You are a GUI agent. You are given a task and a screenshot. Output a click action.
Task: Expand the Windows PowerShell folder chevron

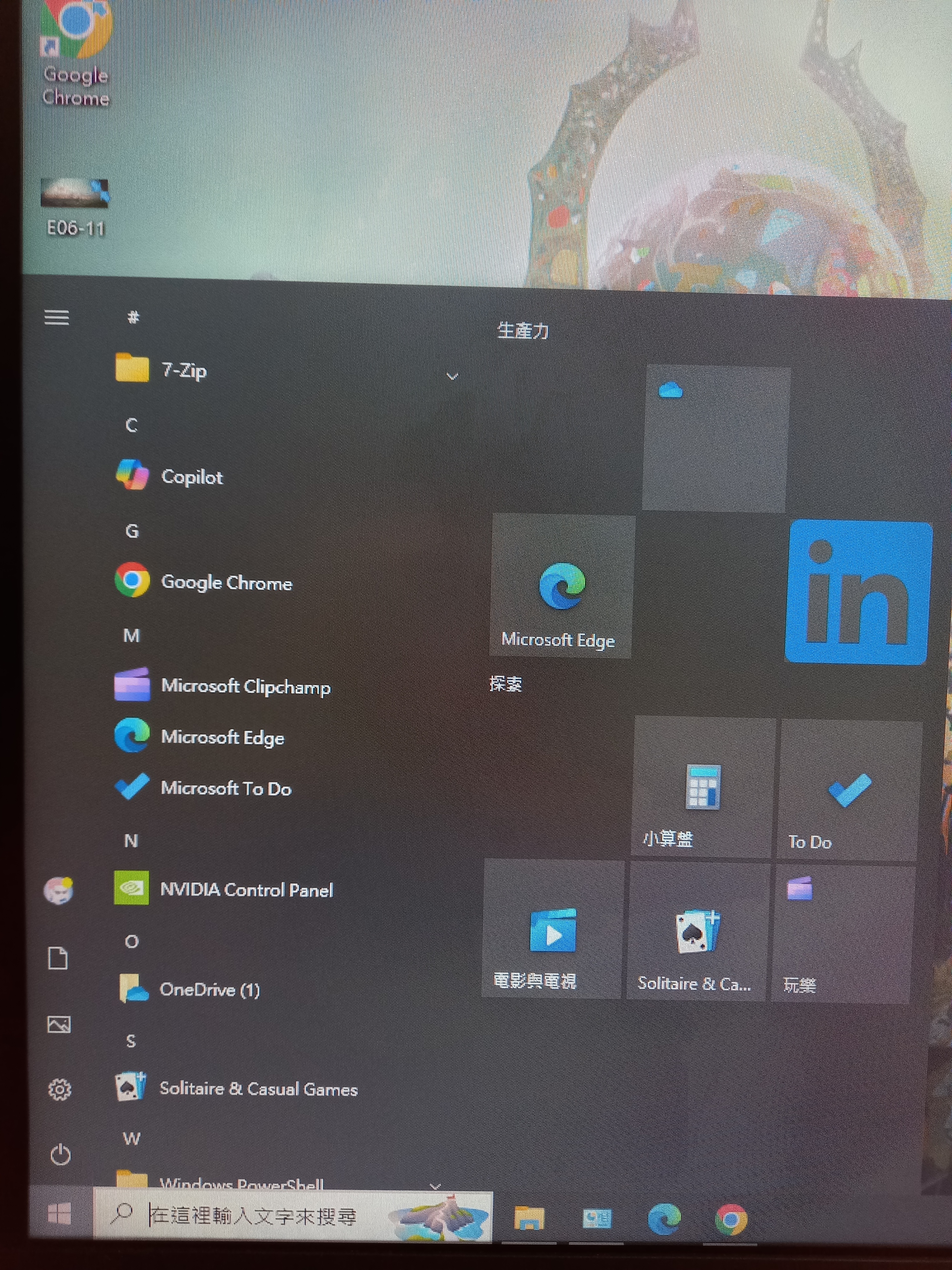coord(435,1186)
